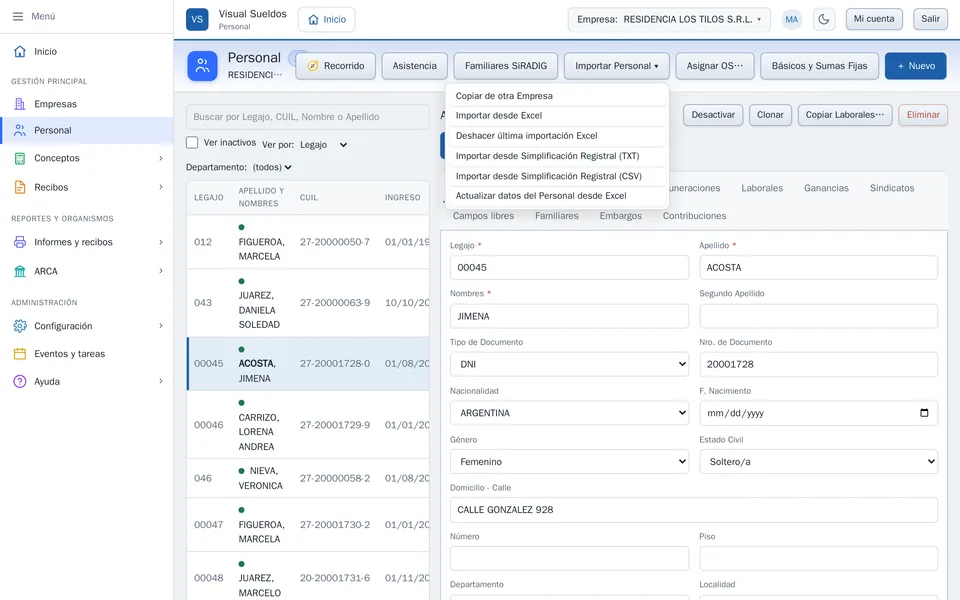
Task: Choose Copiar de otra Empresa
Action: click(557, 96)
